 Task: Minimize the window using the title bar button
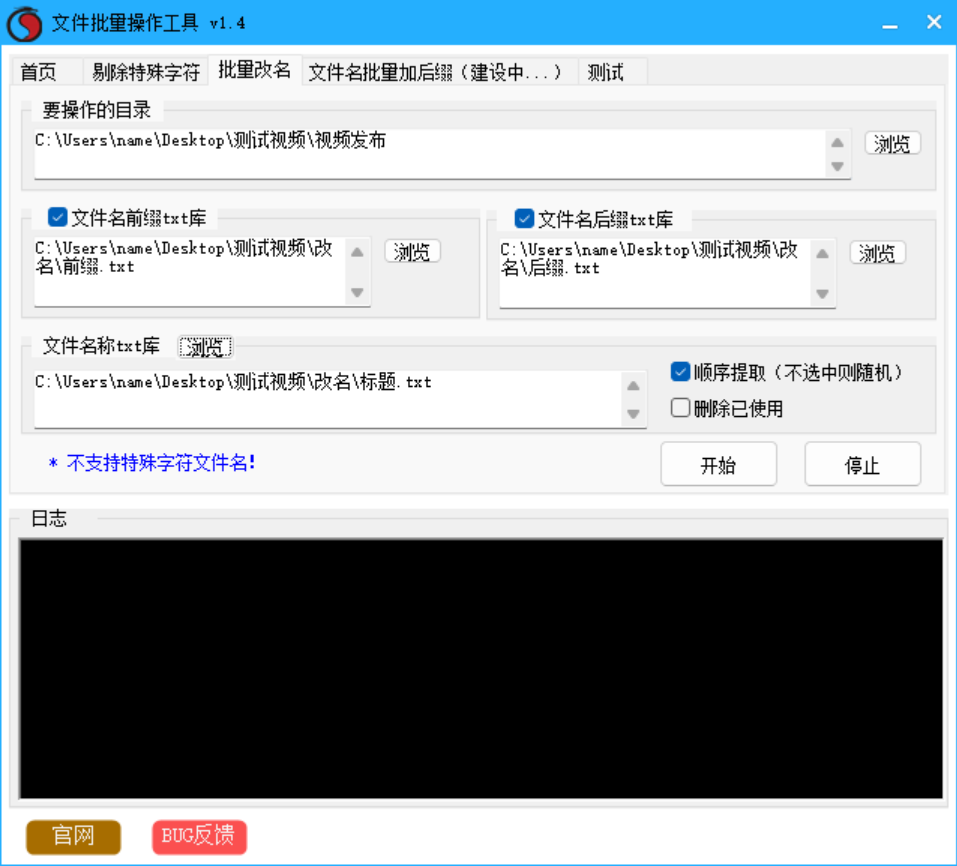(x=887, y=23)
